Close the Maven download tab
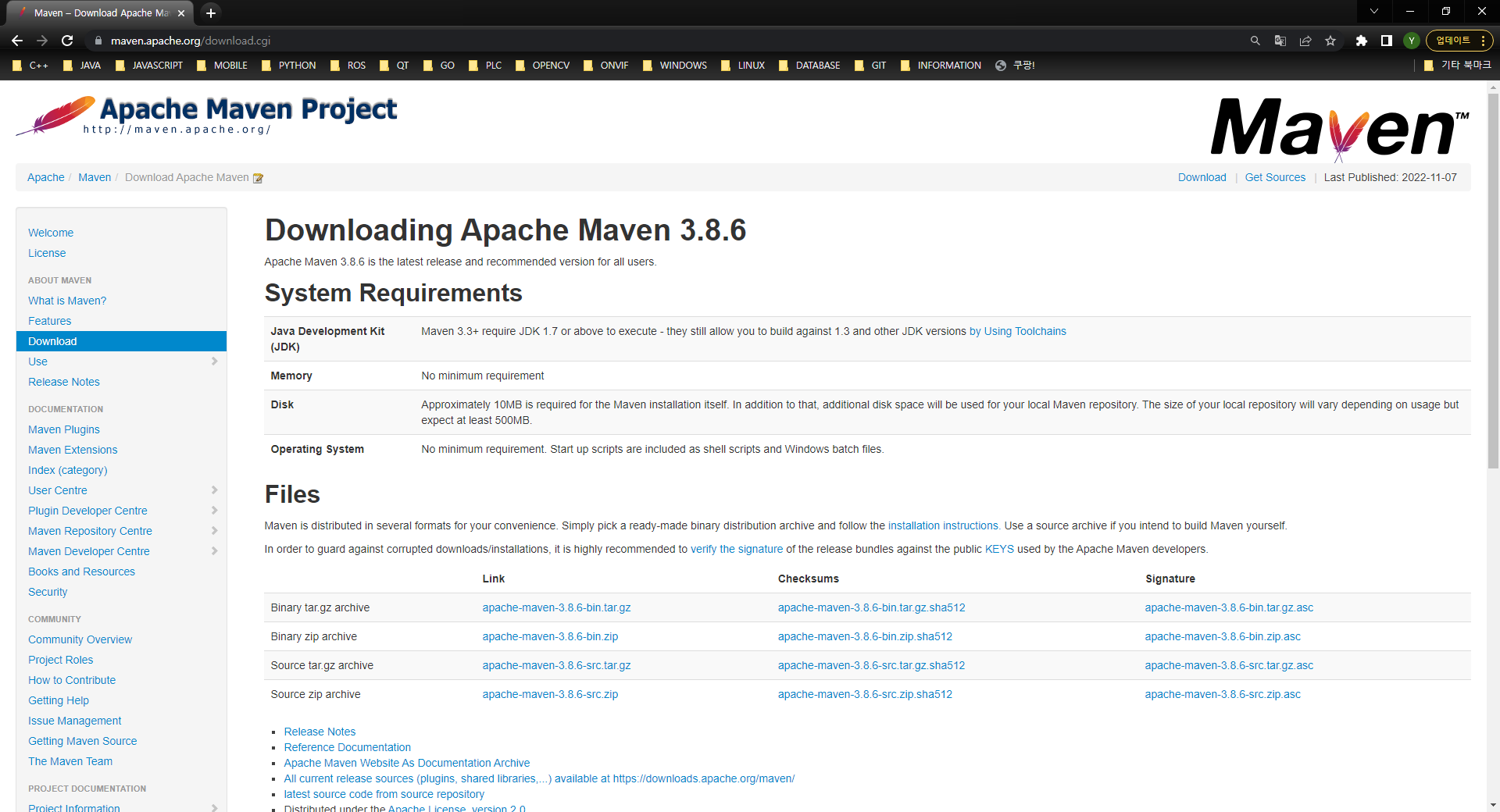1500x812 pixels. pos(181,13)
